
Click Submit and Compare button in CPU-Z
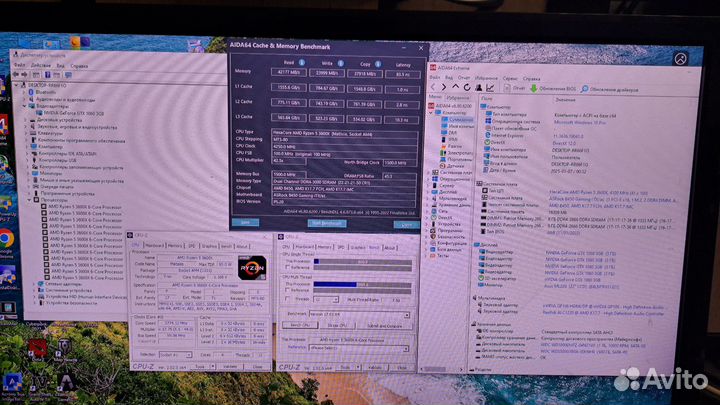tap(384, 326)
